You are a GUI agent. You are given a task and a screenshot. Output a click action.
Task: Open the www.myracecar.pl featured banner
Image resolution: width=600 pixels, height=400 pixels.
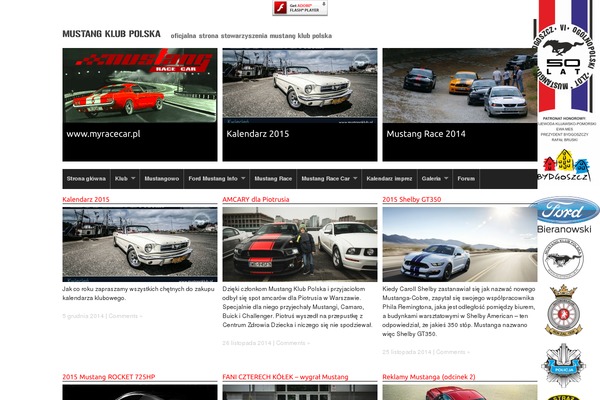[140, 104]
